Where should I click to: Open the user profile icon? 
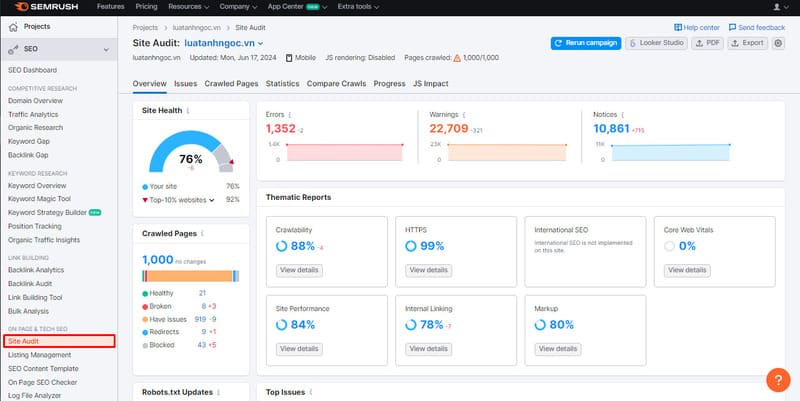click(777, 7)
